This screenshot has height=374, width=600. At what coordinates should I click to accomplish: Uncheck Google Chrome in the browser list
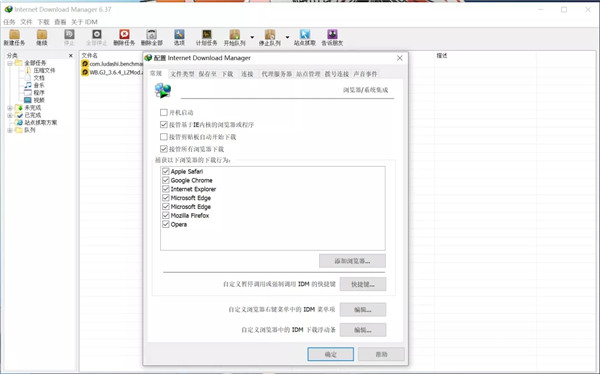[166, 180]
